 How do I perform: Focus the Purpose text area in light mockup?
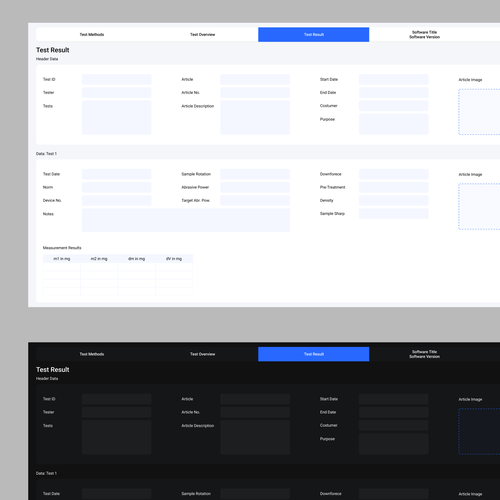point(394,124)
